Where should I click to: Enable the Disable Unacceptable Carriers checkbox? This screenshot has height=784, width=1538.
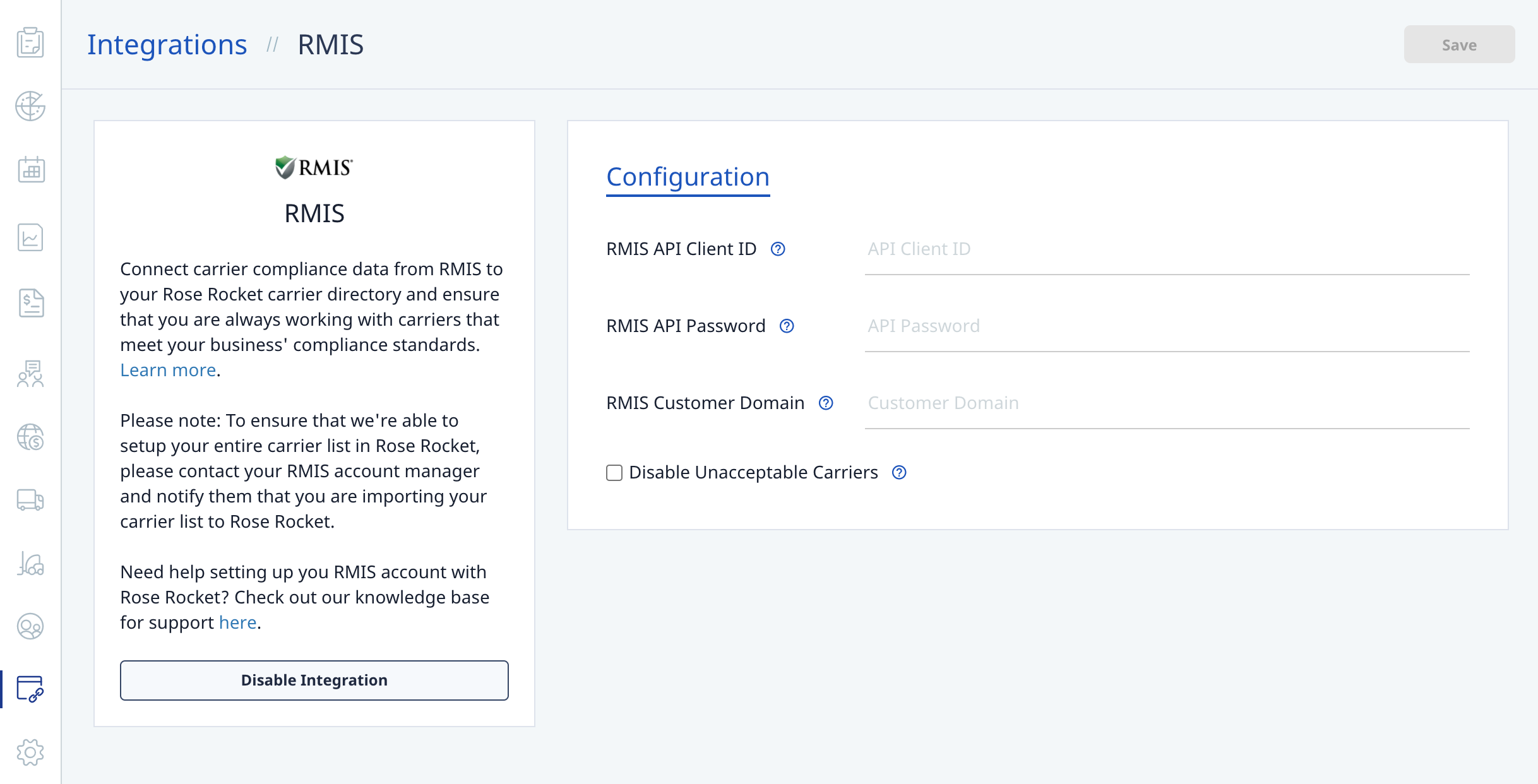point(614,473)
